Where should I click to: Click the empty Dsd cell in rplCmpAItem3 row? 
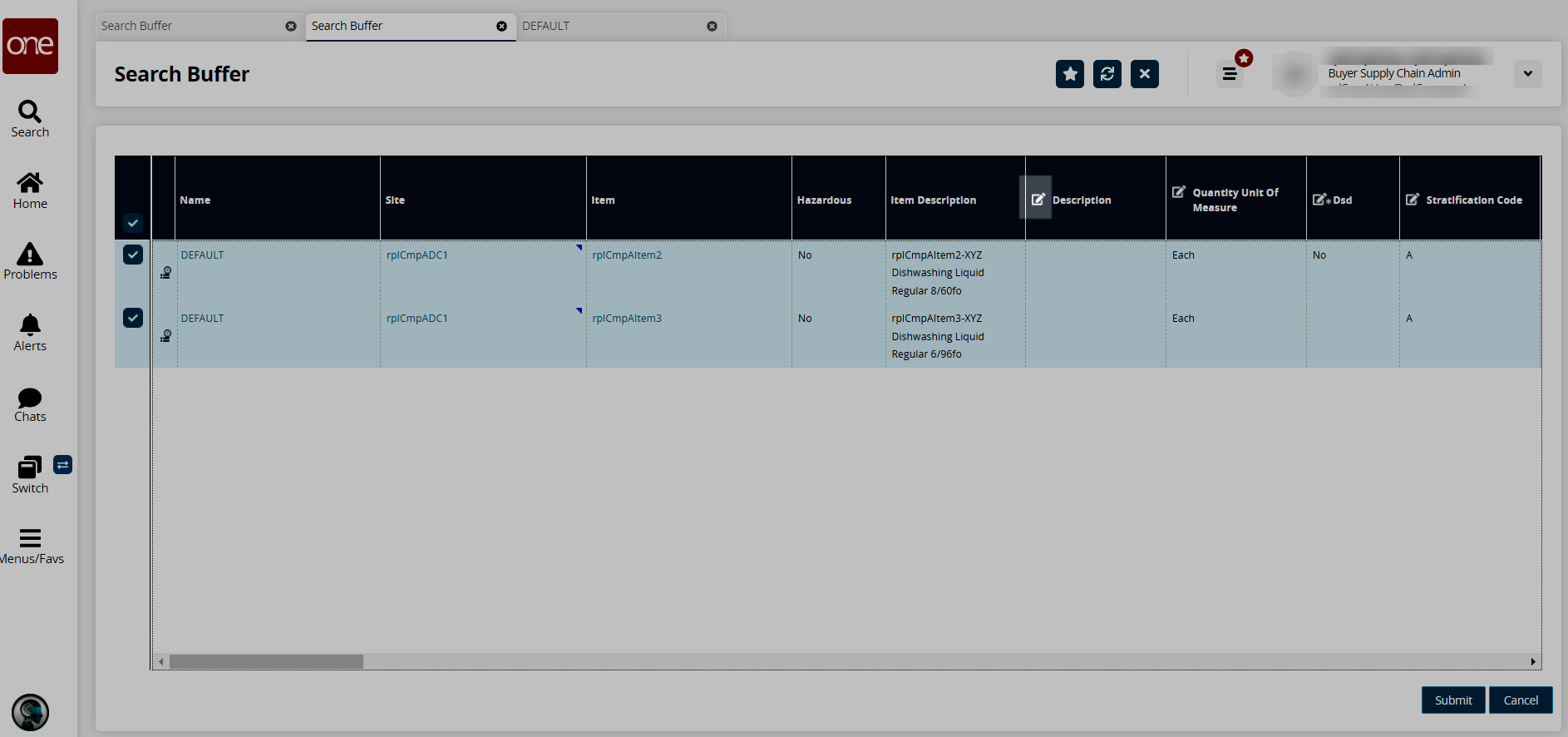[1353, 336]
